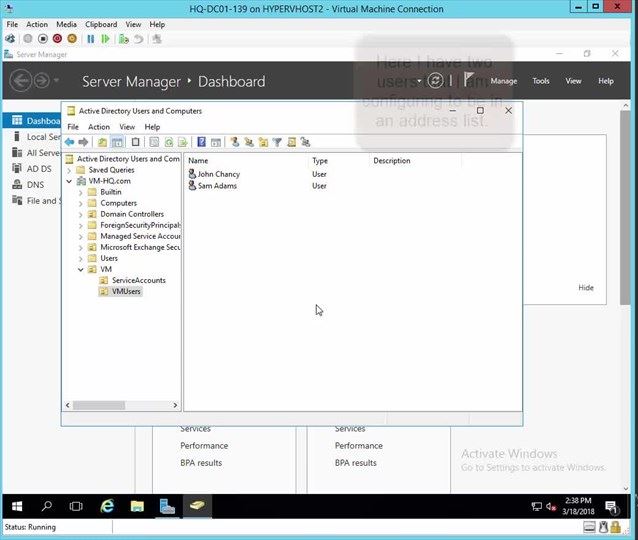This screenshot has height=540, width=638.
Task: Collapse the VM-HQ.com domain node
Action: (x=70, y=181)
